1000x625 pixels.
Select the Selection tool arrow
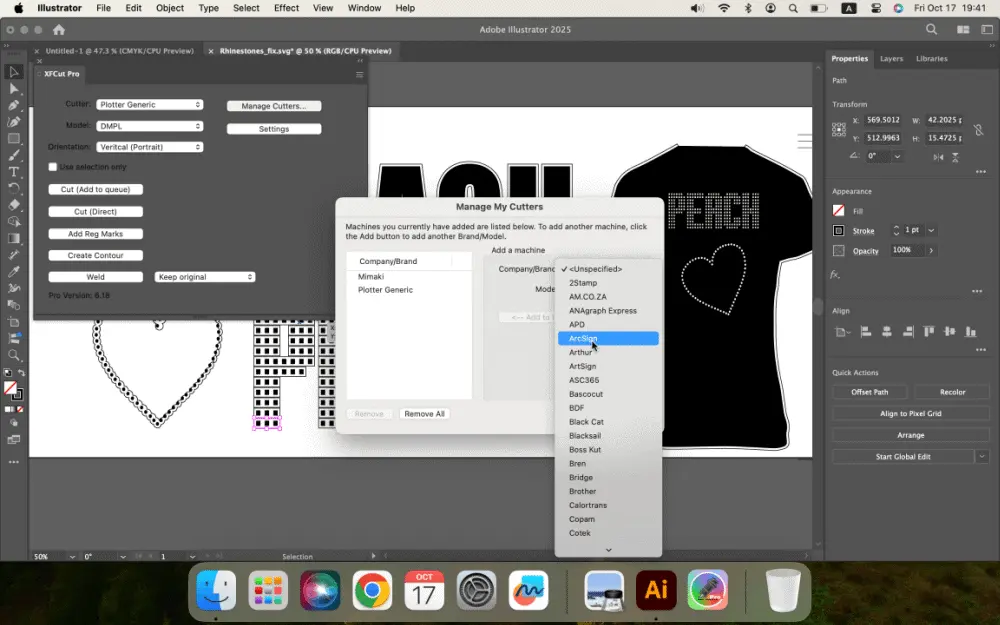pyautogui.click(x=13, y=72)
